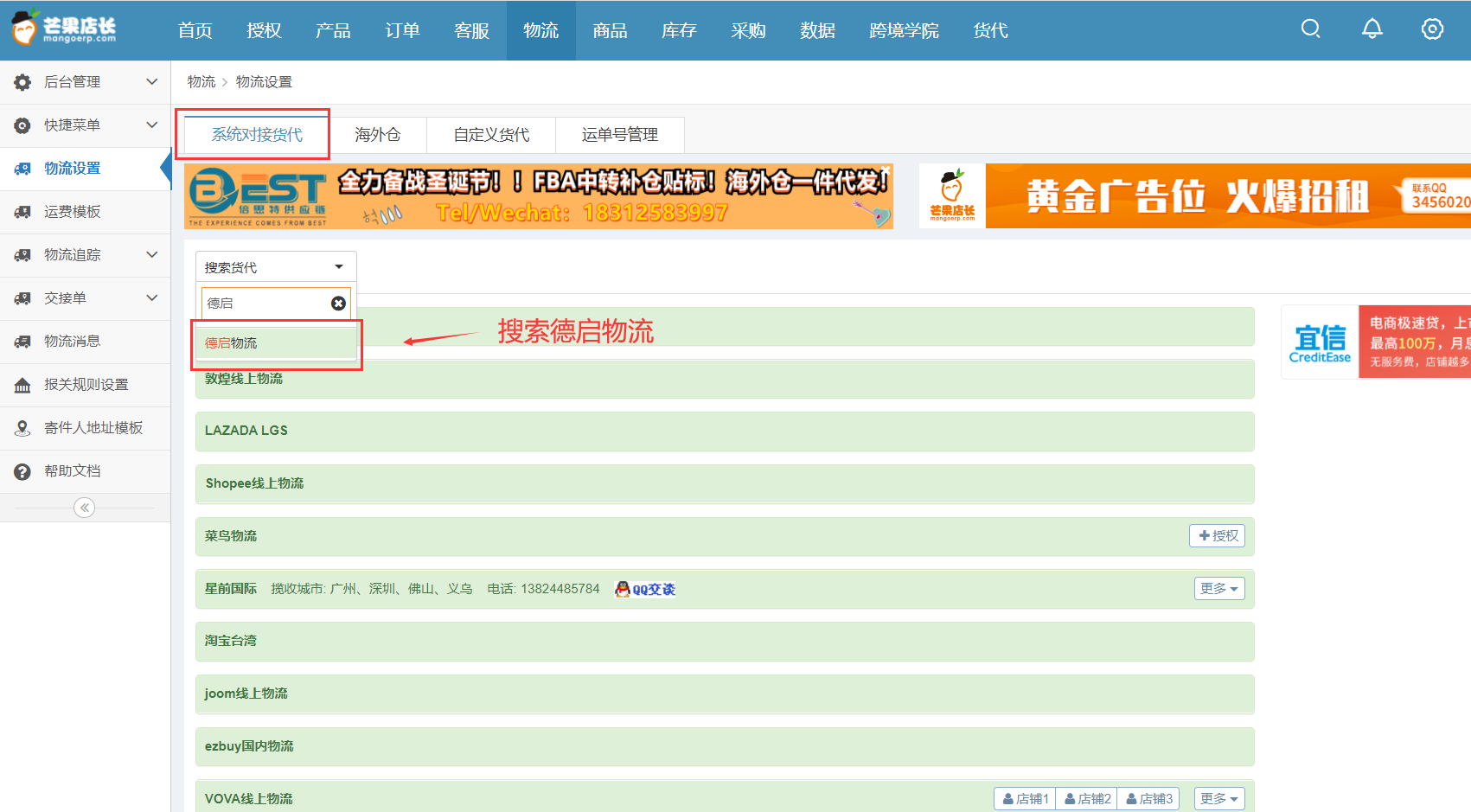Open the notification bell
This screenshot has height=812, width=1471.
[x=1372, y=29]
